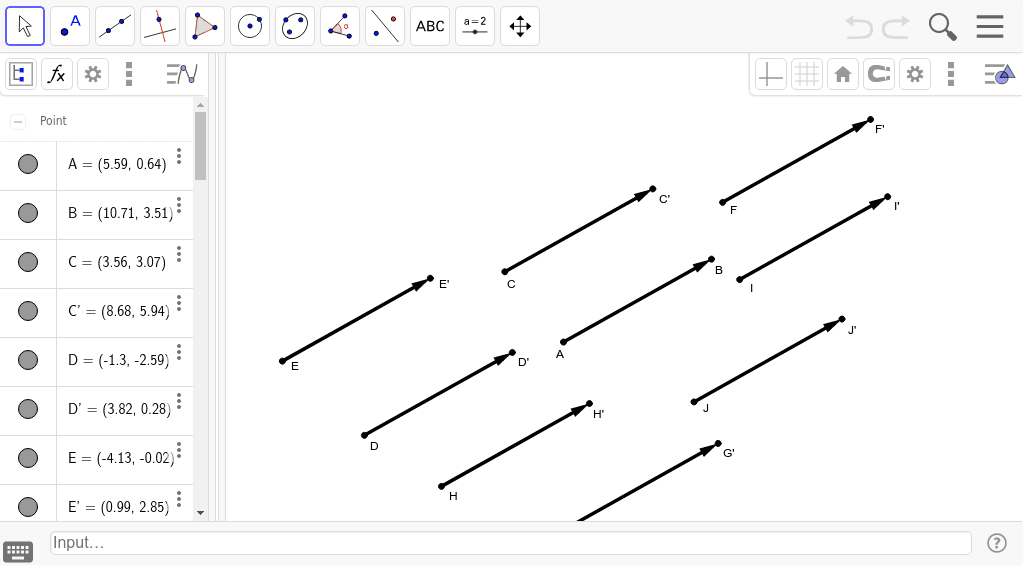
Task: Click point J' in graphics view
Action: point(842,319)
